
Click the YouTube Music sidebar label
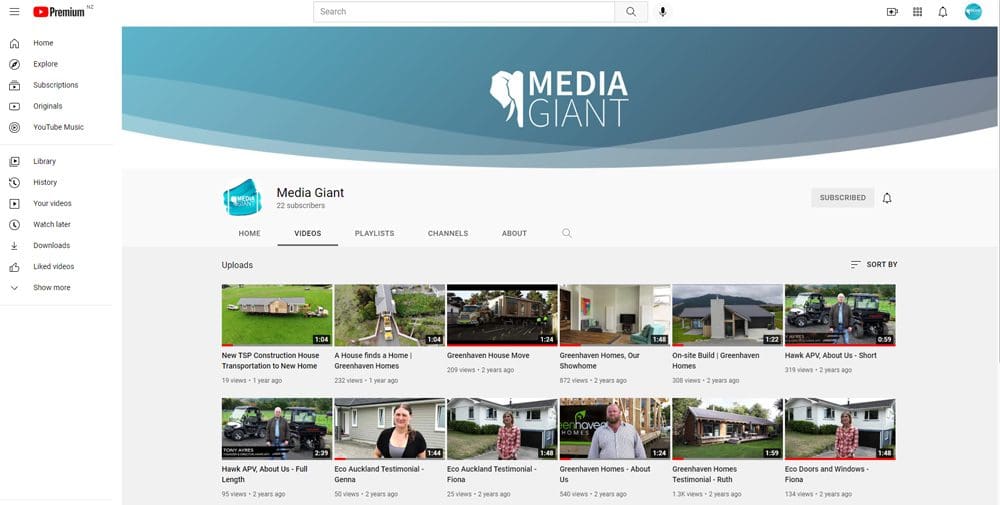tap(58, 128)
